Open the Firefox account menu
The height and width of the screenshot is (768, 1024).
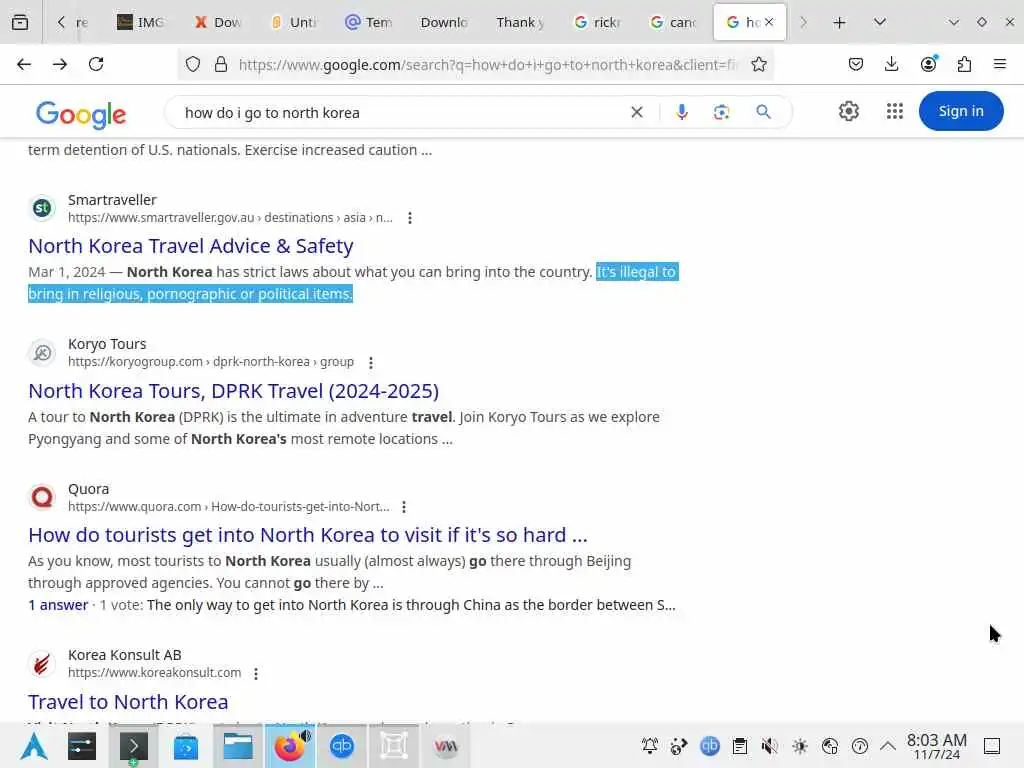(928, 64)
